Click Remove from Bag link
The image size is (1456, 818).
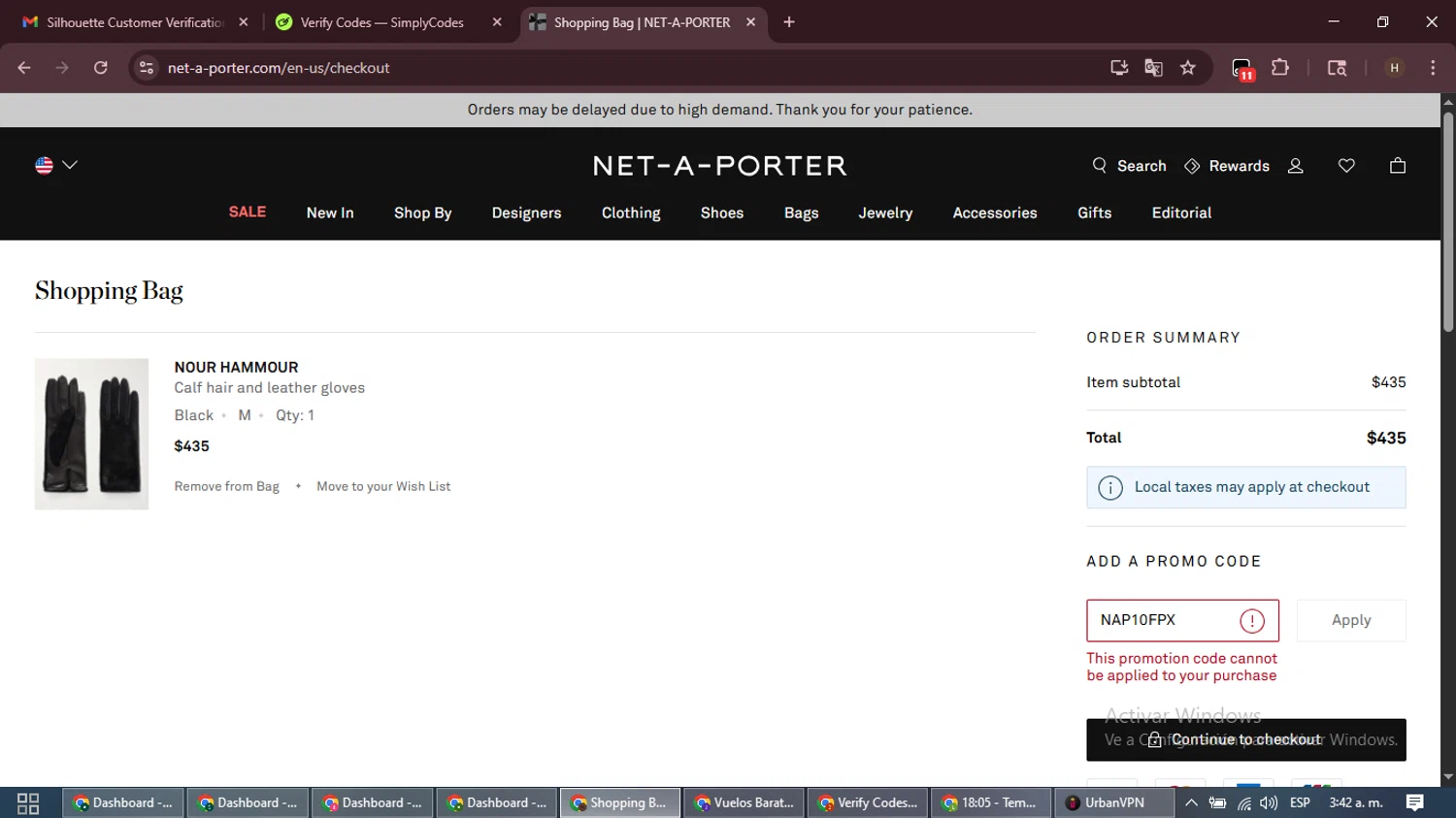click(x=227, y=486)
